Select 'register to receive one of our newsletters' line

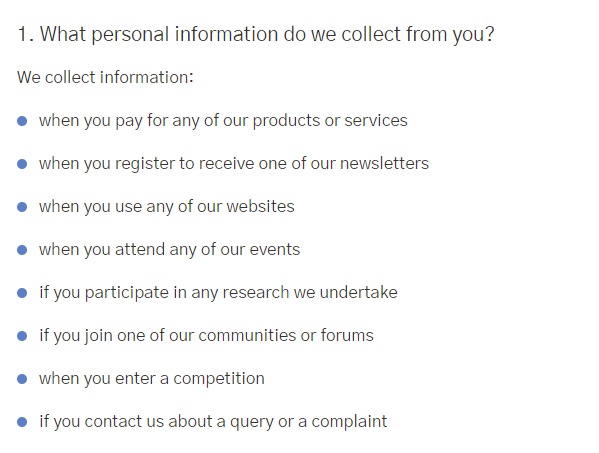coord(234,164)
